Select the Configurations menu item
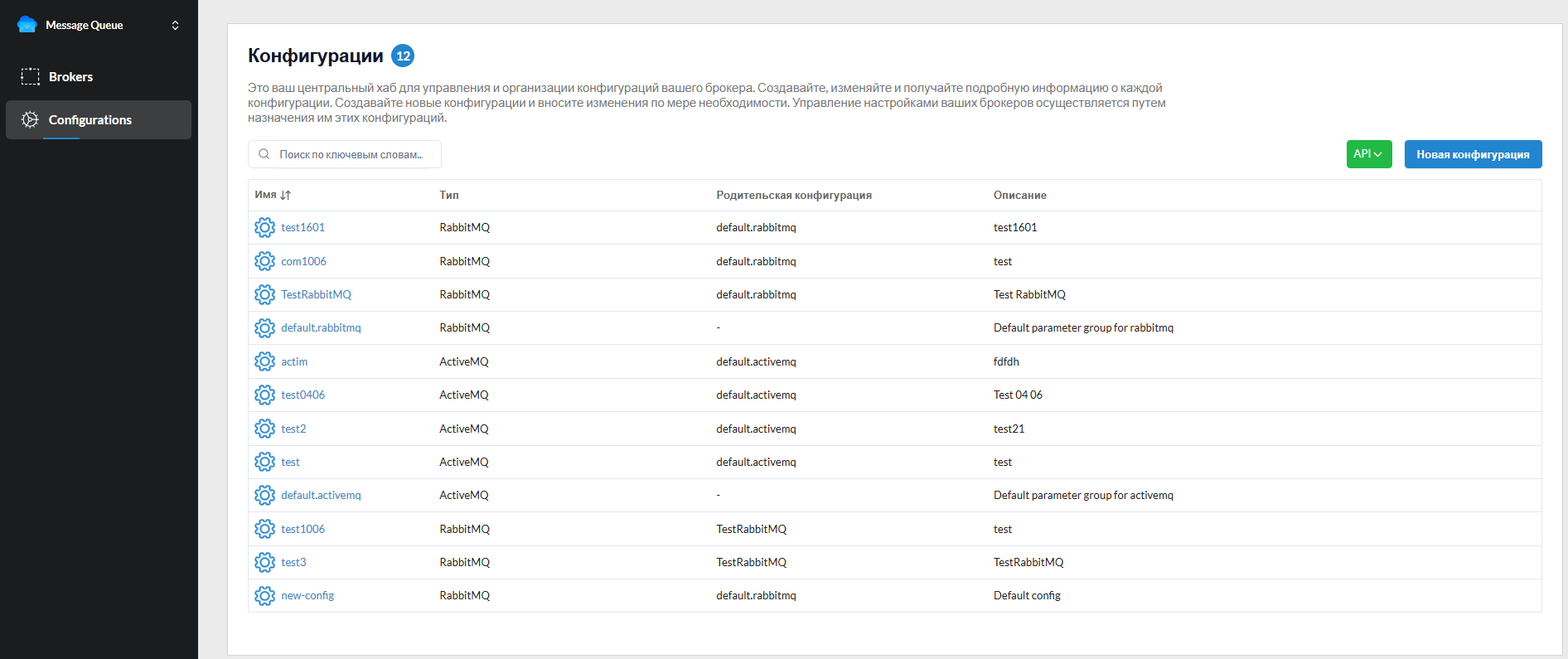This screenshot has width=1568, height=659. 99,119
